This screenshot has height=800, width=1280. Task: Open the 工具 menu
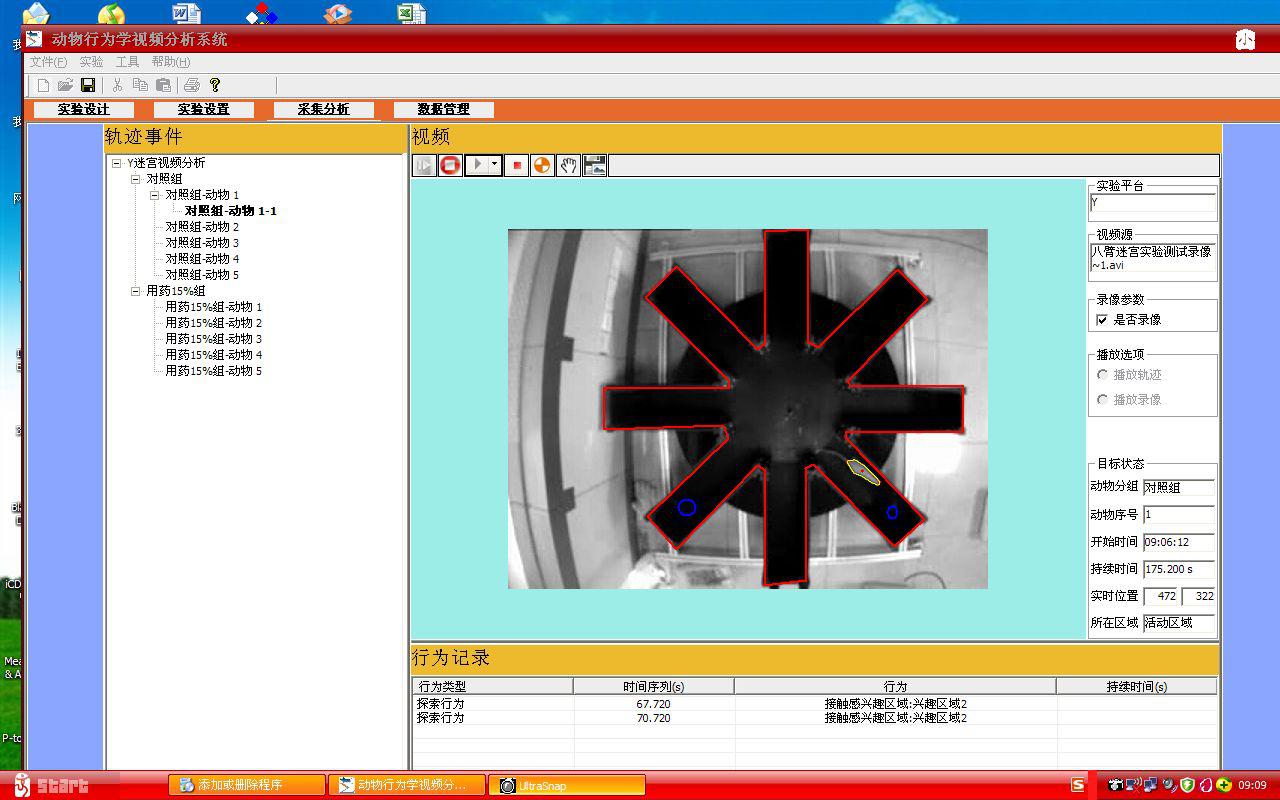127,62
